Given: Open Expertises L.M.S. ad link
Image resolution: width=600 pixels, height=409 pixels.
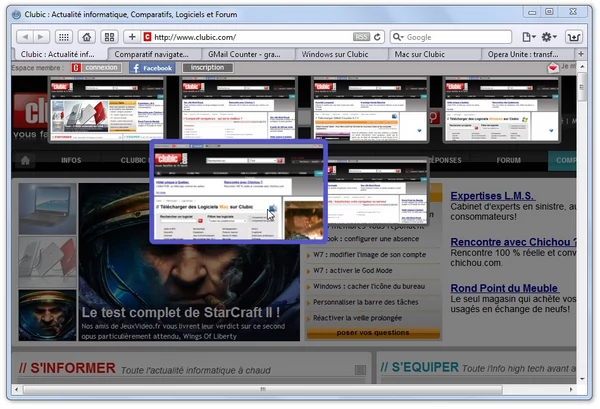Looking at the screenshot, I should pos(492,196).
